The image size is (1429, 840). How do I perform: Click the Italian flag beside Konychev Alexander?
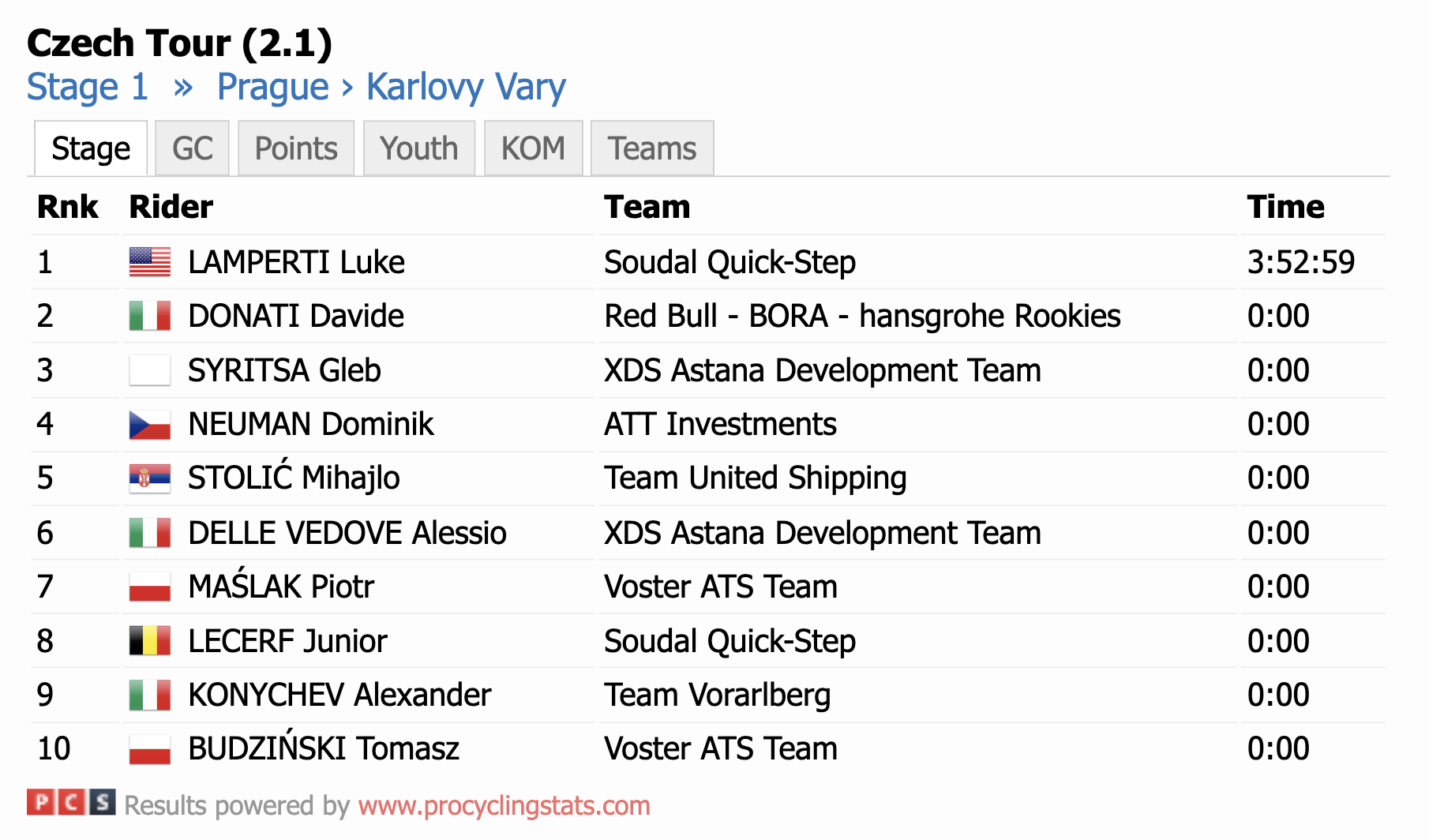(x=150, y=696)
